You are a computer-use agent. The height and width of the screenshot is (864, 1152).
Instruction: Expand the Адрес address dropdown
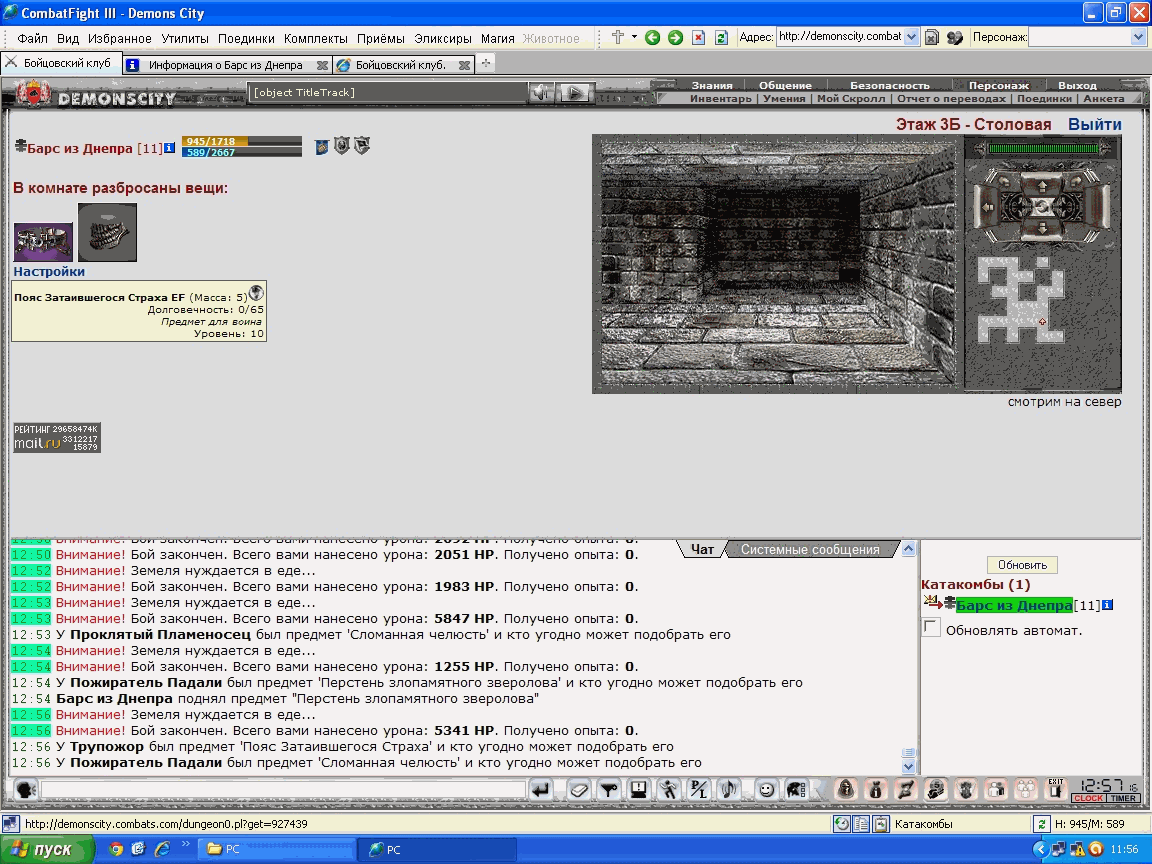click(911, 37)
